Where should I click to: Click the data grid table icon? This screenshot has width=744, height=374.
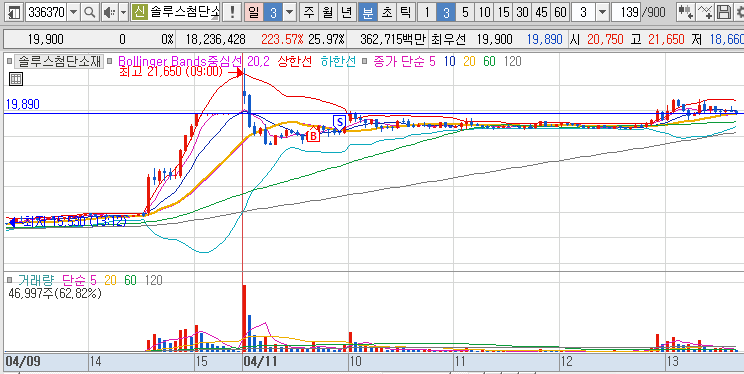point(16,79)
